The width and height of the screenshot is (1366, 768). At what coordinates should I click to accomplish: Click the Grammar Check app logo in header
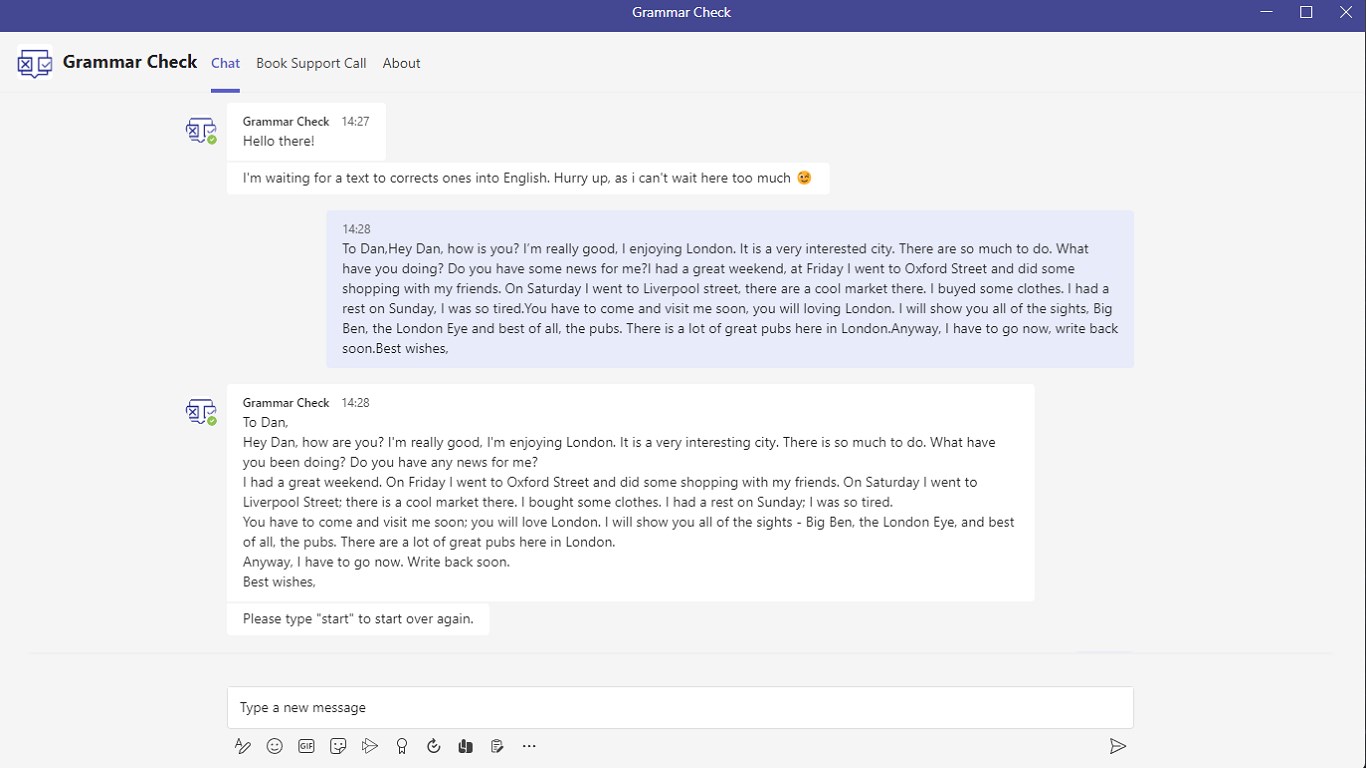click(x=34, y=63)
